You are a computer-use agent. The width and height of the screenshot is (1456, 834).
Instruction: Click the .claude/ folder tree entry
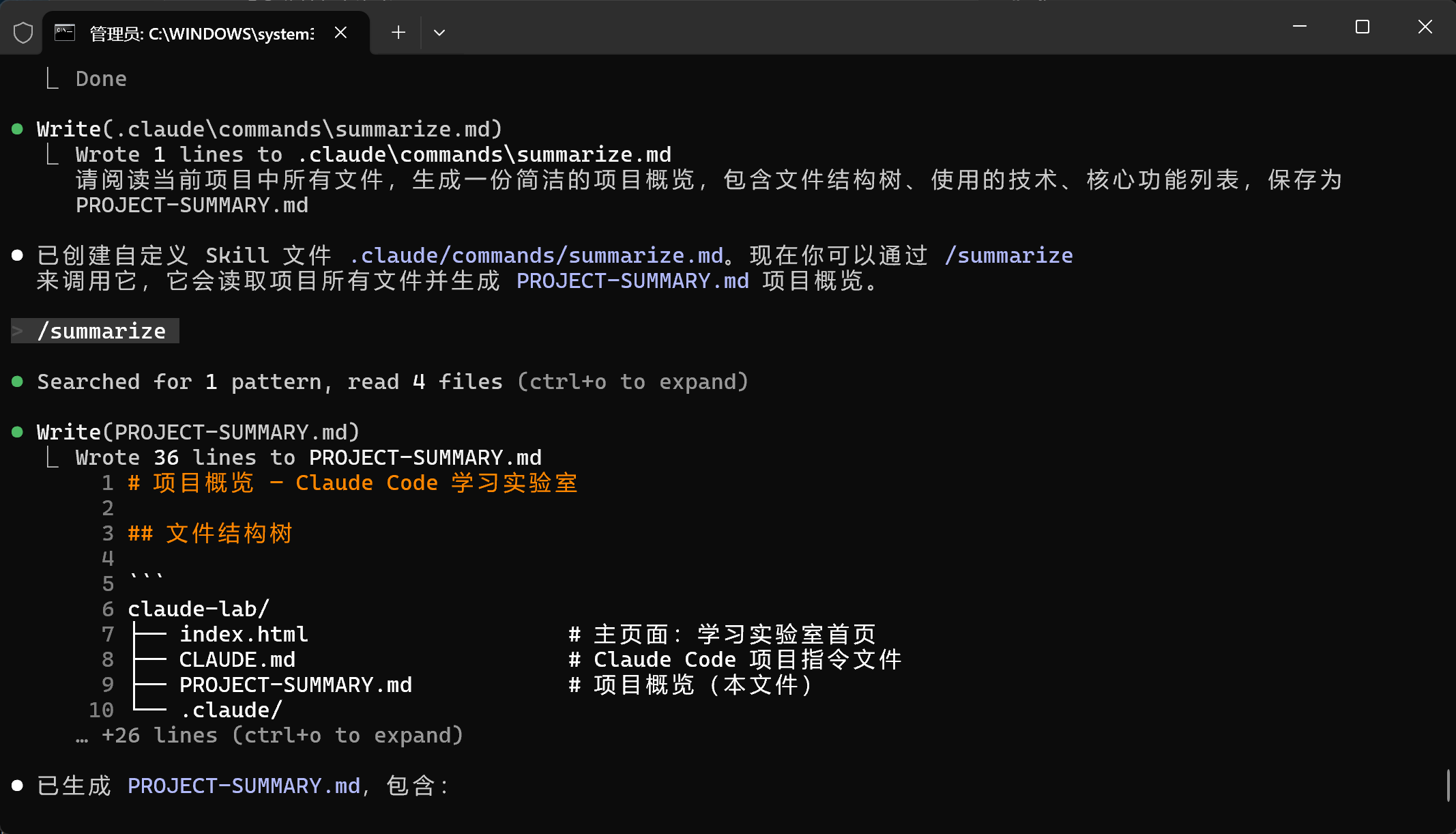coord(231,710)
